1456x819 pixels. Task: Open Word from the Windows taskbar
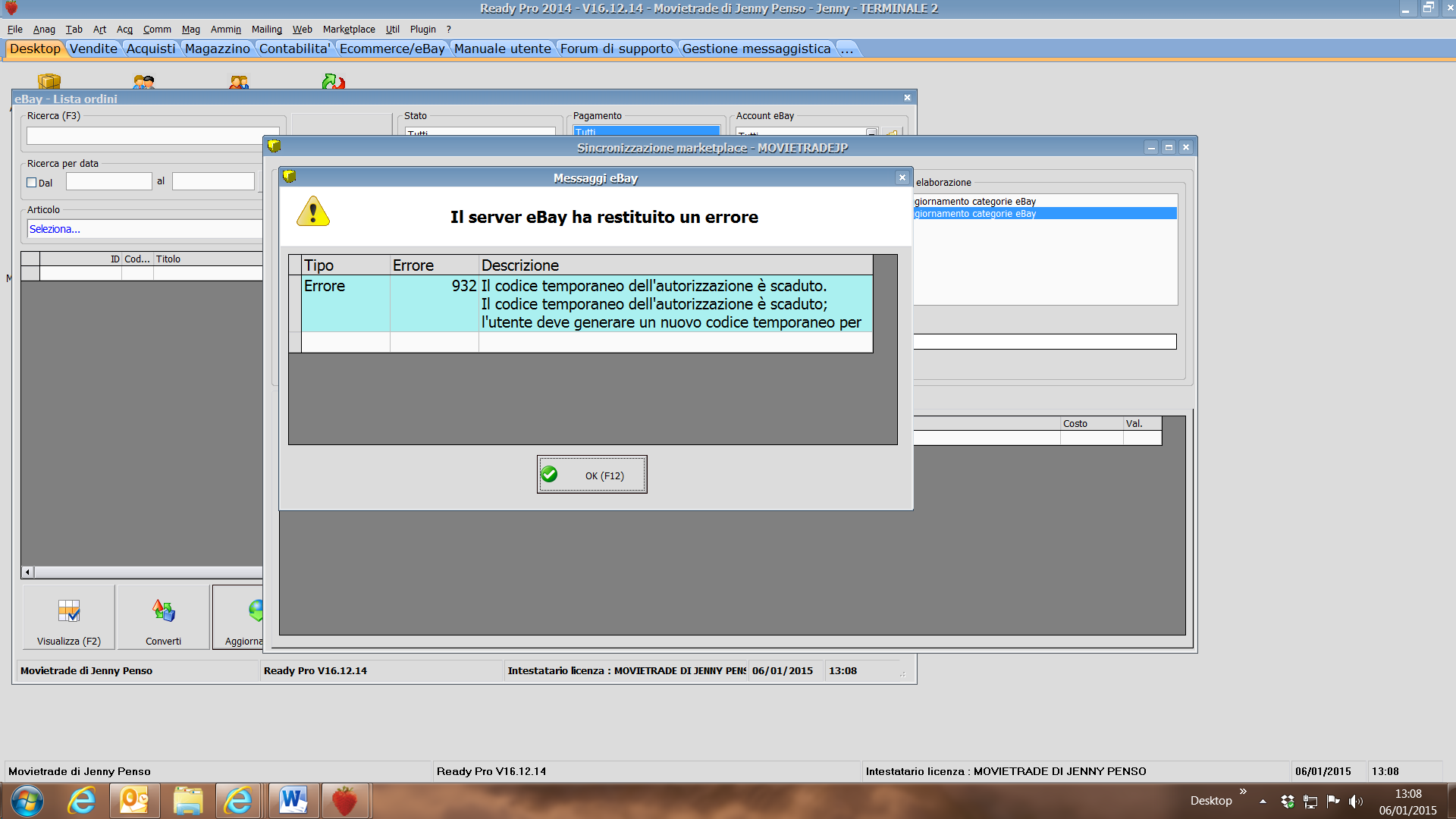pos(293,801)
